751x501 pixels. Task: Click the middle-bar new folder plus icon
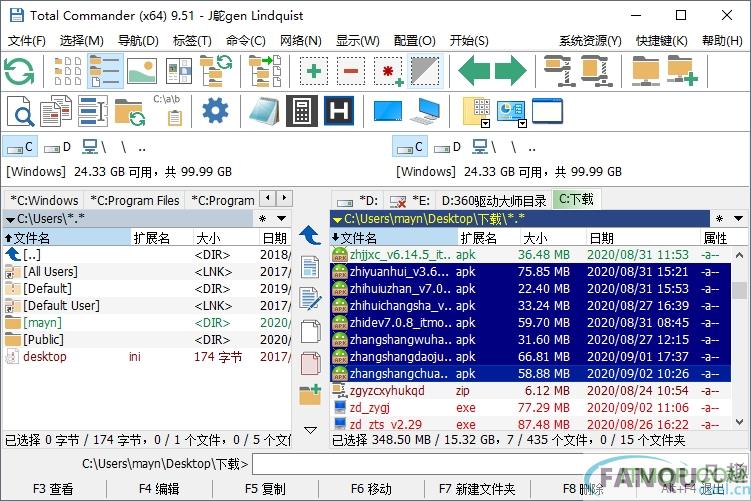point(310,395)
